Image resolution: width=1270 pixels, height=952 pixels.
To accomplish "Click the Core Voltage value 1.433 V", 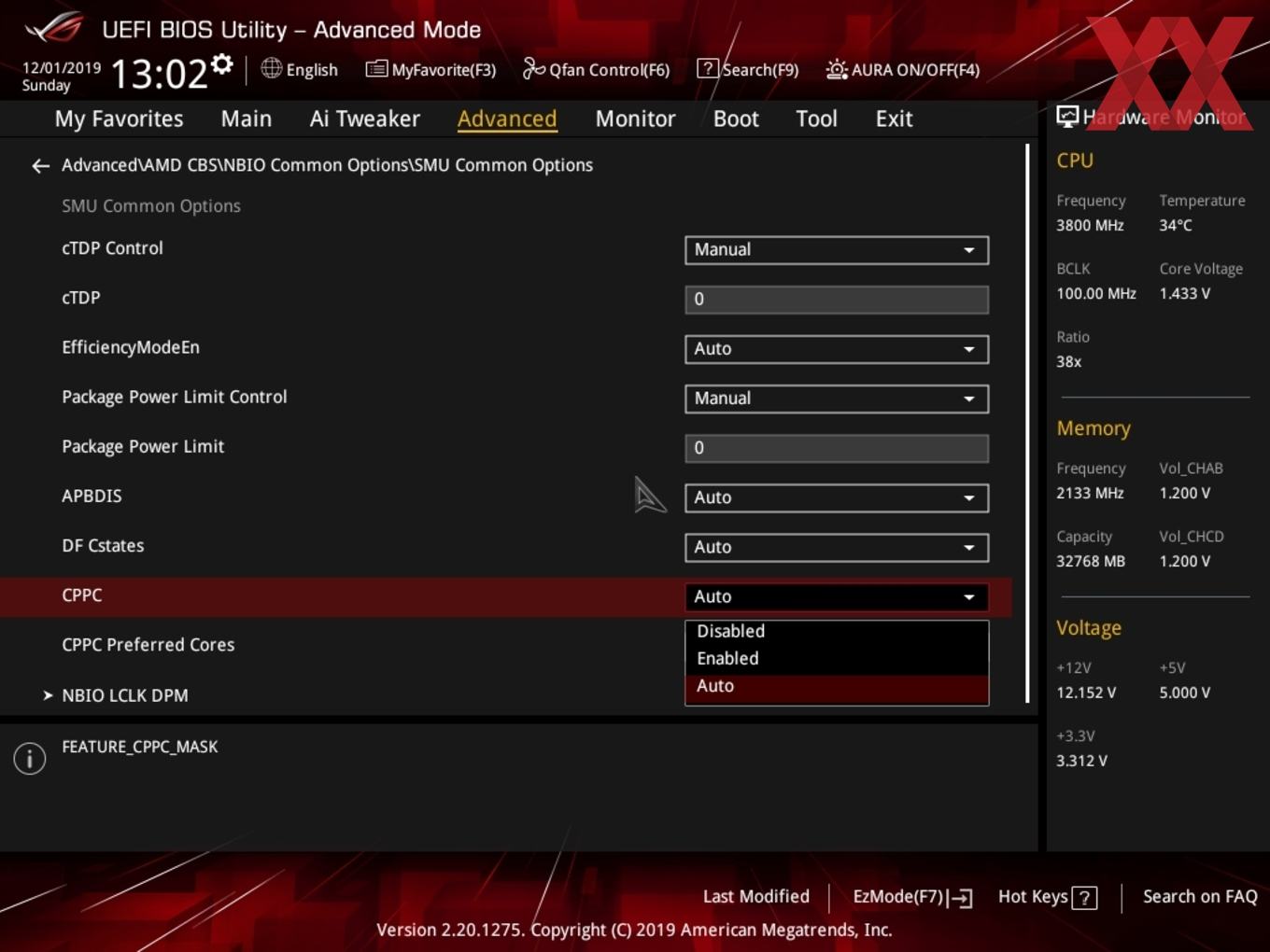I will [1184, 294].
